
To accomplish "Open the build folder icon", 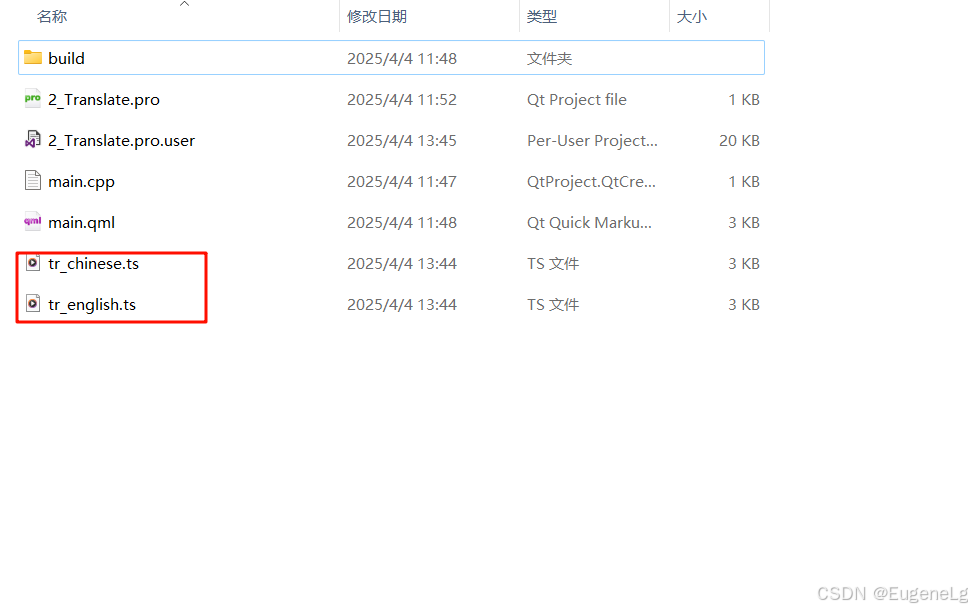I will tap(33, 58).
